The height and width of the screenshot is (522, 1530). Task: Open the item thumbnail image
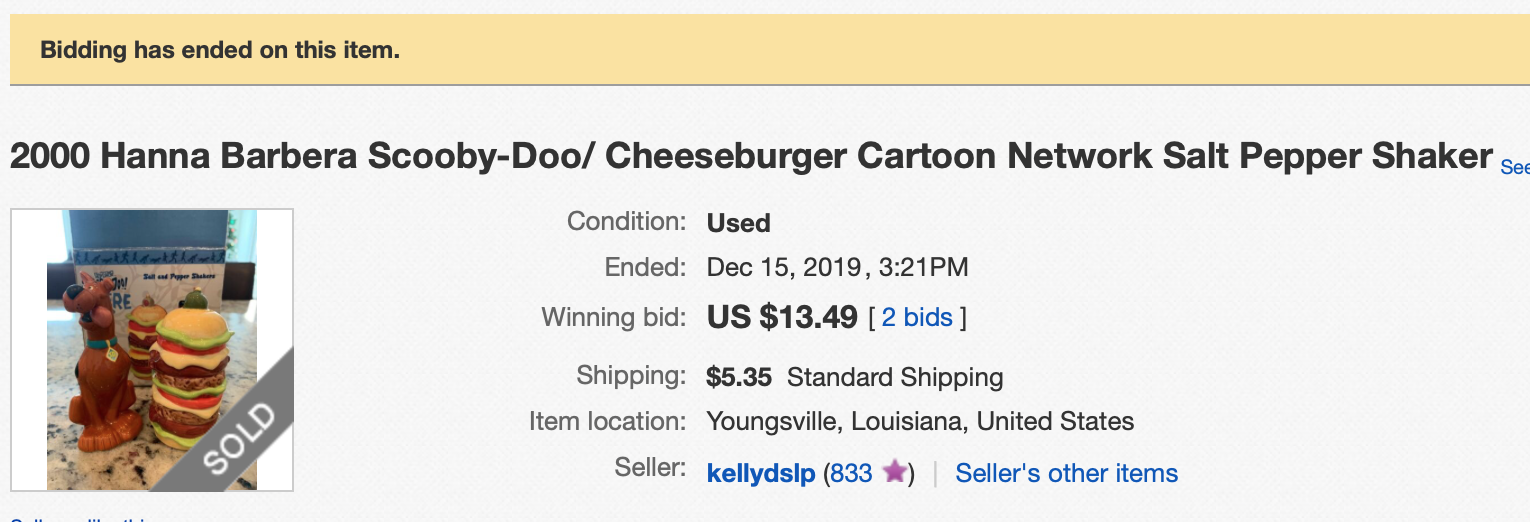(x=152, y=349)
